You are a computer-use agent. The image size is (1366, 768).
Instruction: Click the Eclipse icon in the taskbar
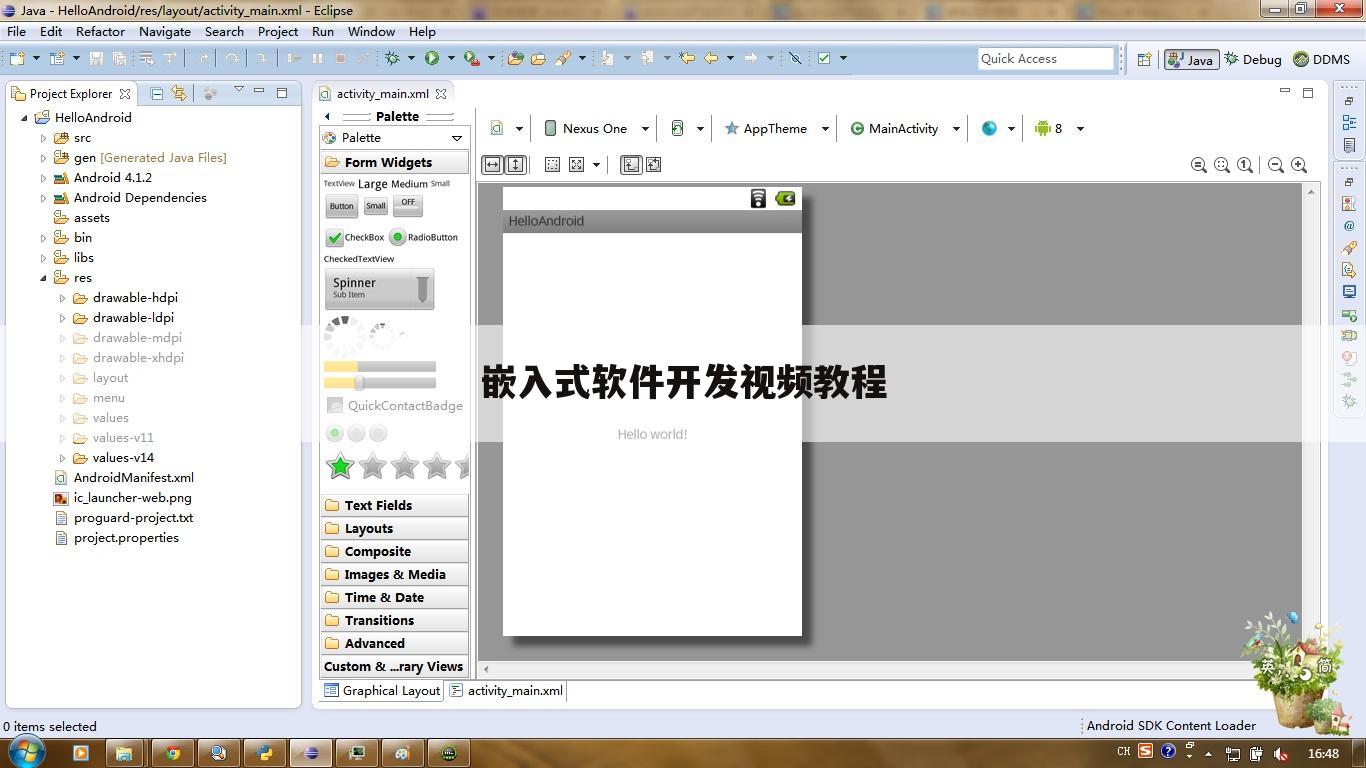(x=311, y=753)
